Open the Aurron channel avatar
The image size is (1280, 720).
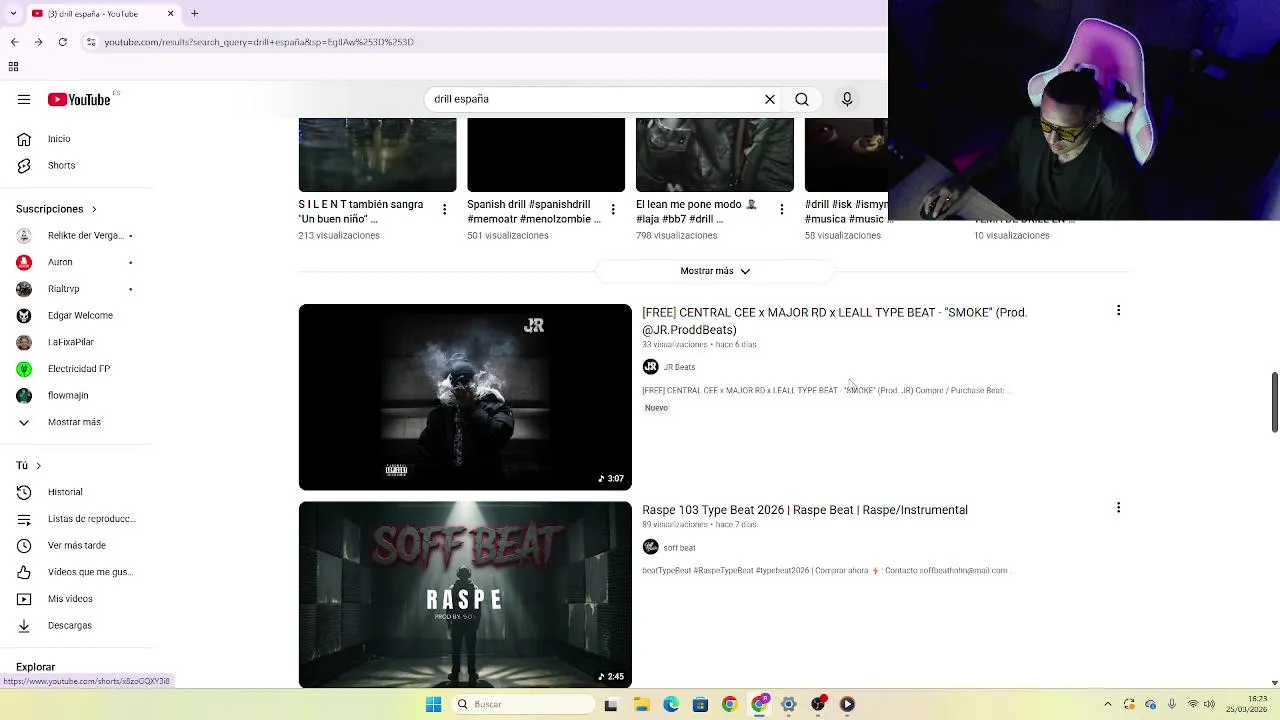[x=24, y=262]
